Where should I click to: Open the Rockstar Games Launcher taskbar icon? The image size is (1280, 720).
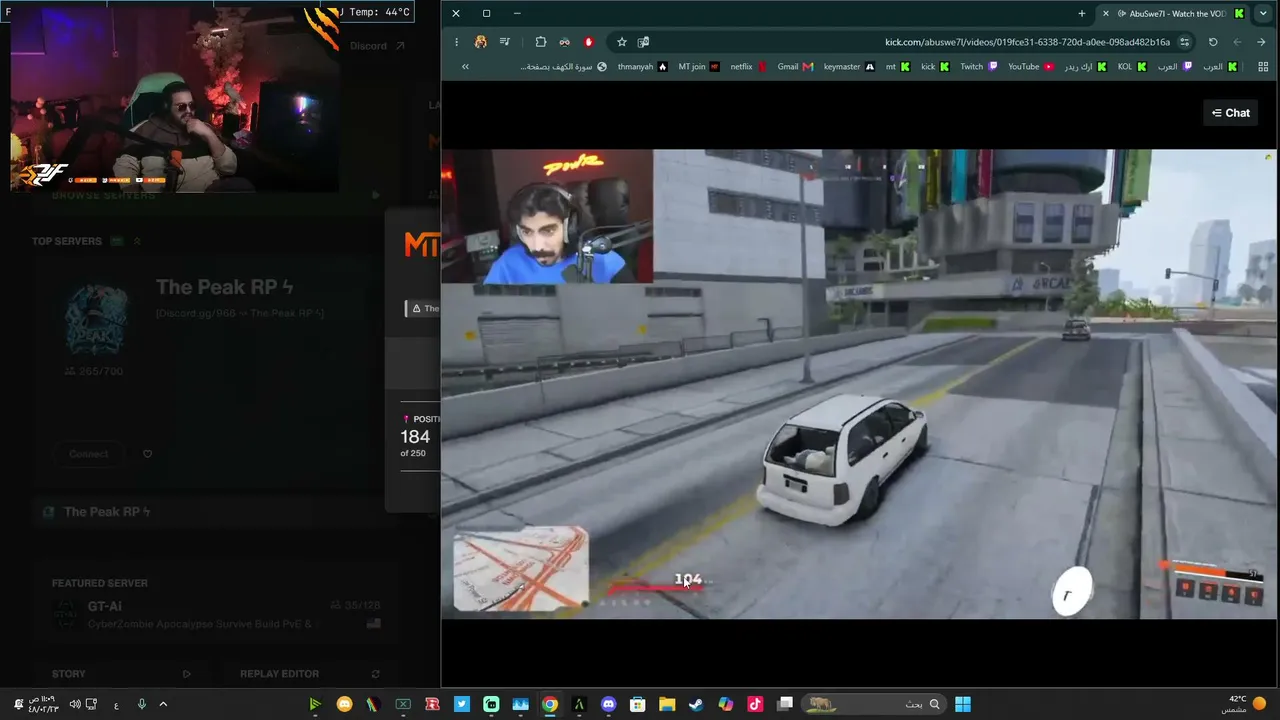pos(432,704)
